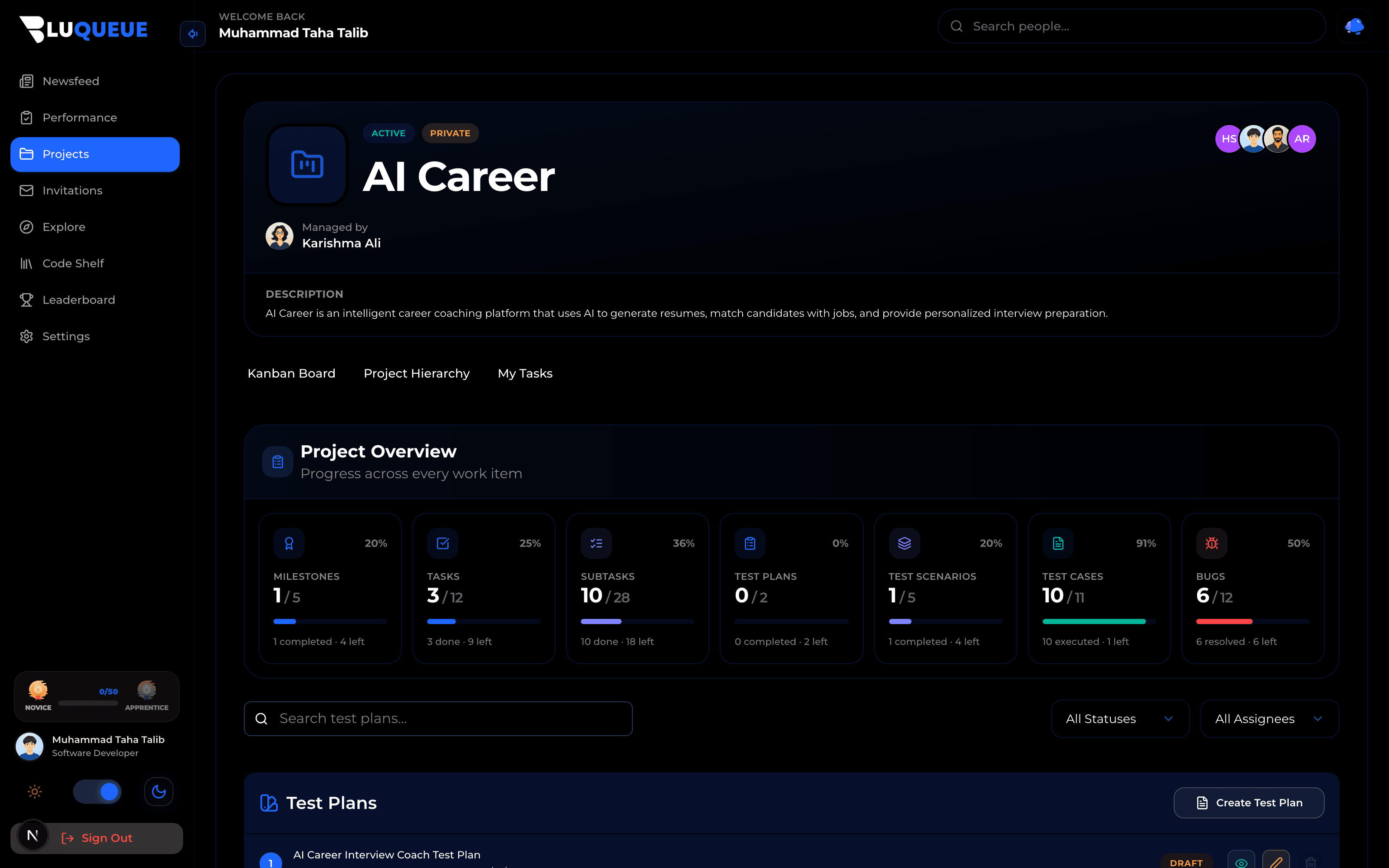The height and width of the screenshot is (868, 1389).
Task: Focus the Search test plans field
Action: (x=438, y=719)
